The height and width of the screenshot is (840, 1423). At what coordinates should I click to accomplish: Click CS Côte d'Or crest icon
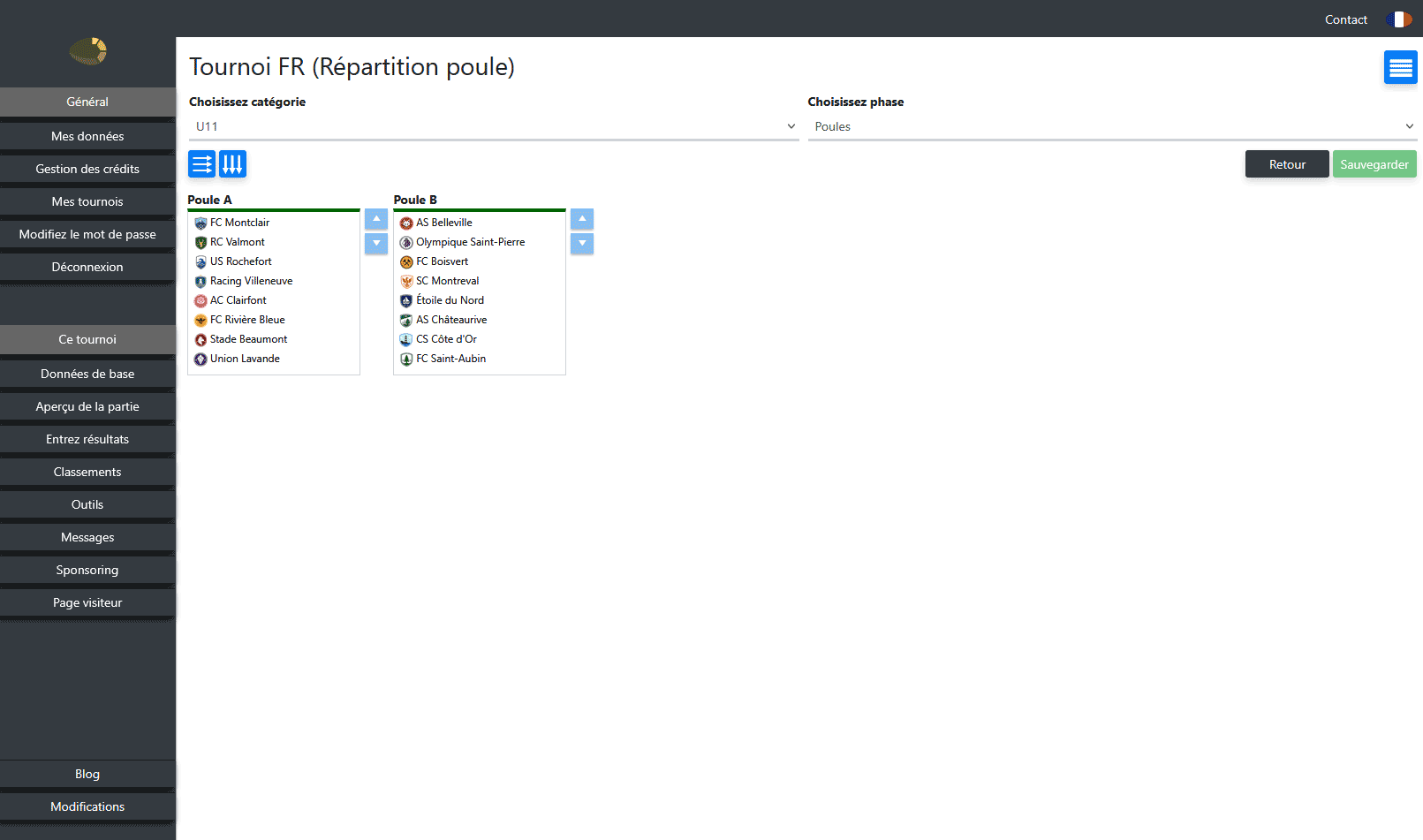tap(406, 340)
